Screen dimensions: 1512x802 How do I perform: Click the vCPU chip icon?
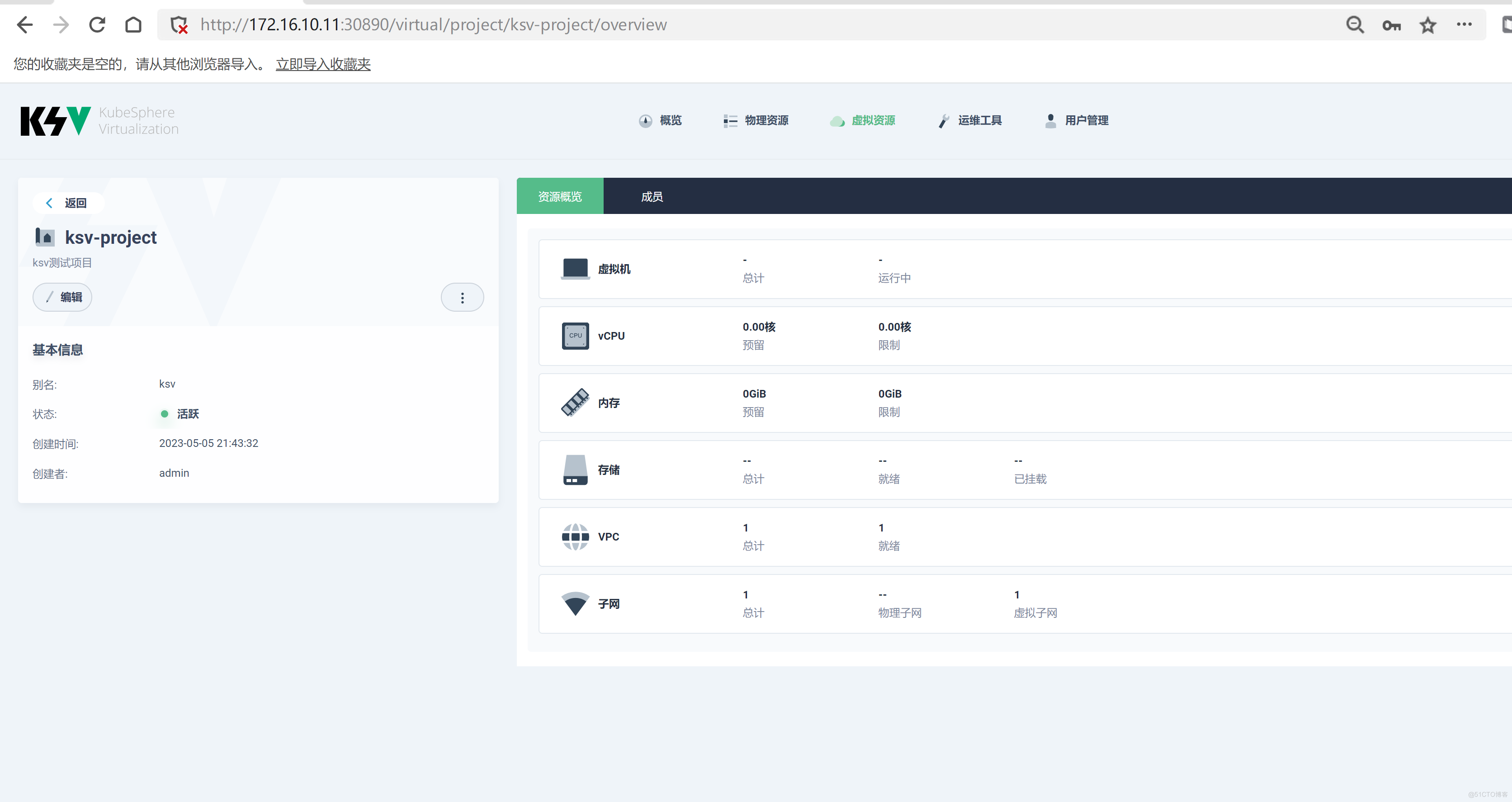point(575,336)
